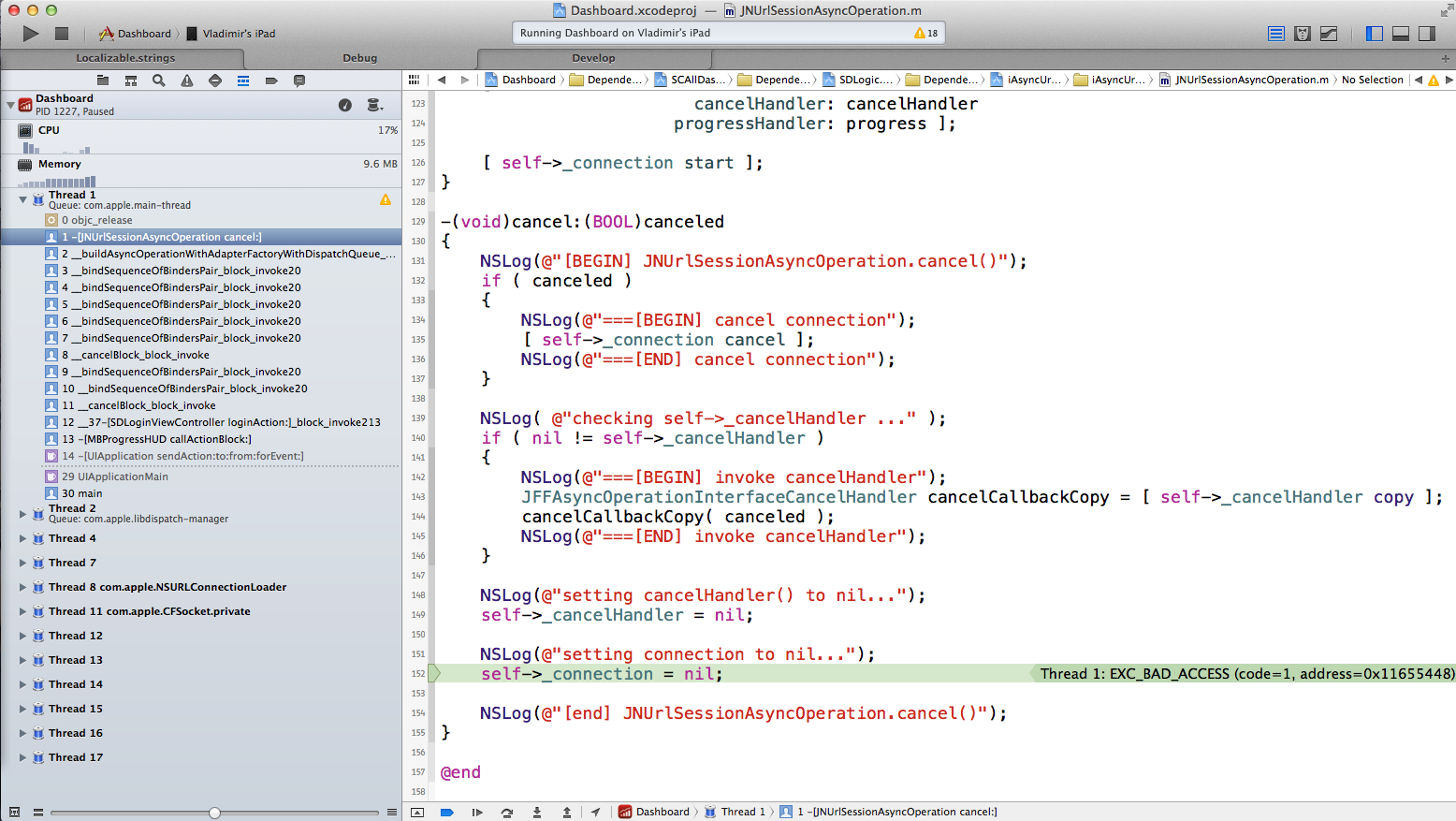Click the Step Out debug button
This screenshot has width=1456, height=821.
(x=567, y=813)
